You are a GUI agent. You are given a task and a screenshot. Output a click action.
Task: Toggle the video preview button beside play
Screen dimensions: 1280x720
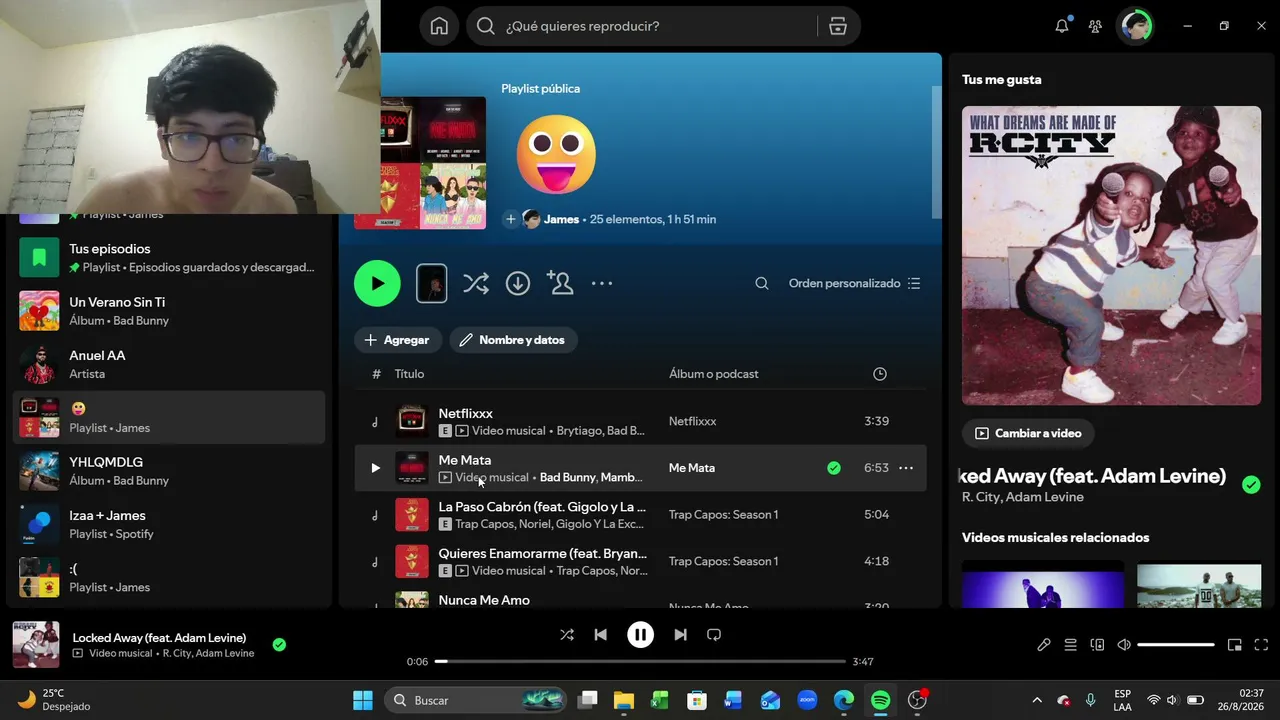coord(432,283)
